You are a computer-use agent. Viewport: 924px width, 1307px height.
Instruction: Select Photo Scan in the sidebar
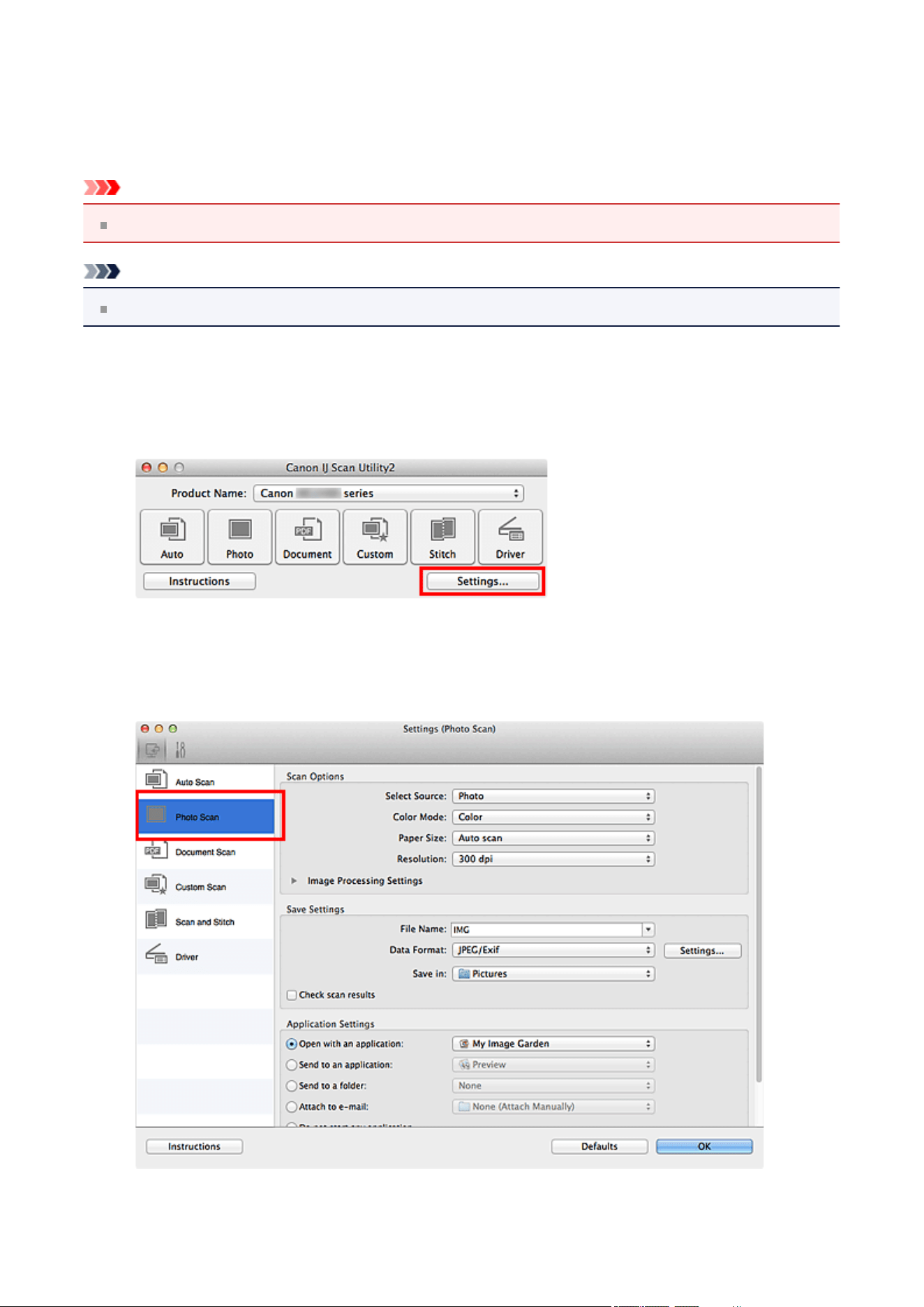pos(205,817)
